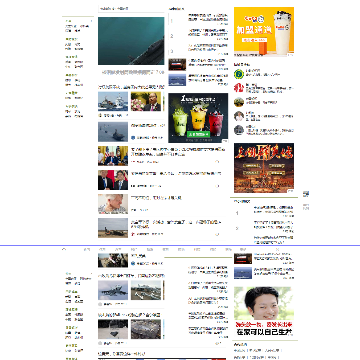Viewport: 360px width, 360px height.
Task: Click red source icon under desert jet headline
Action: 133,234
